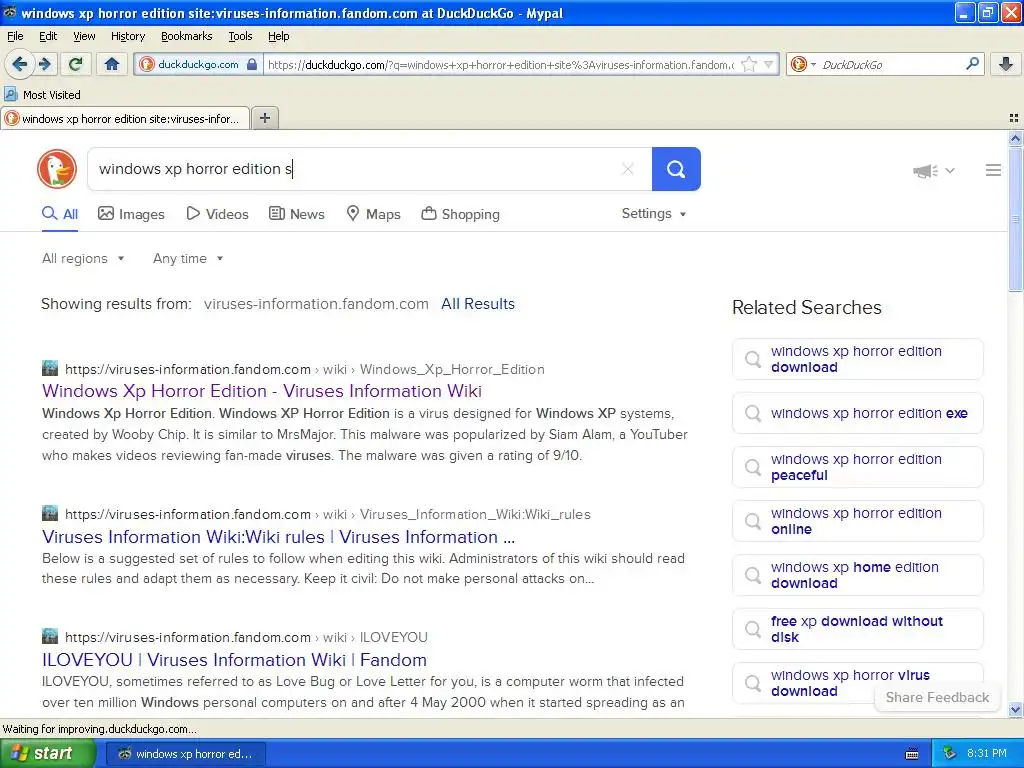
Task: Search related: xp home edition download
Action: pos(857,575)
